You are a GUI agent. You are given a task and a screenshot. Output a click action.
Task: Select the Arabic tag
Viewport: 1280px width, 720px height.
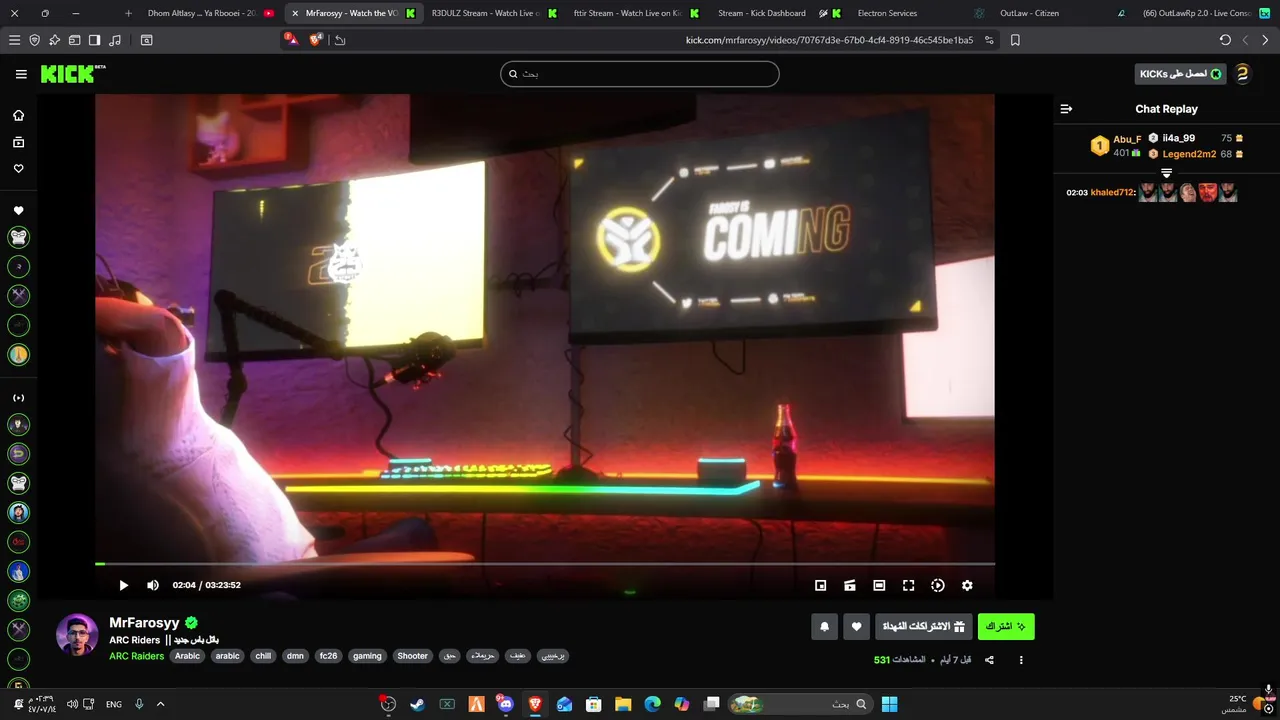[x=188, y=656]
